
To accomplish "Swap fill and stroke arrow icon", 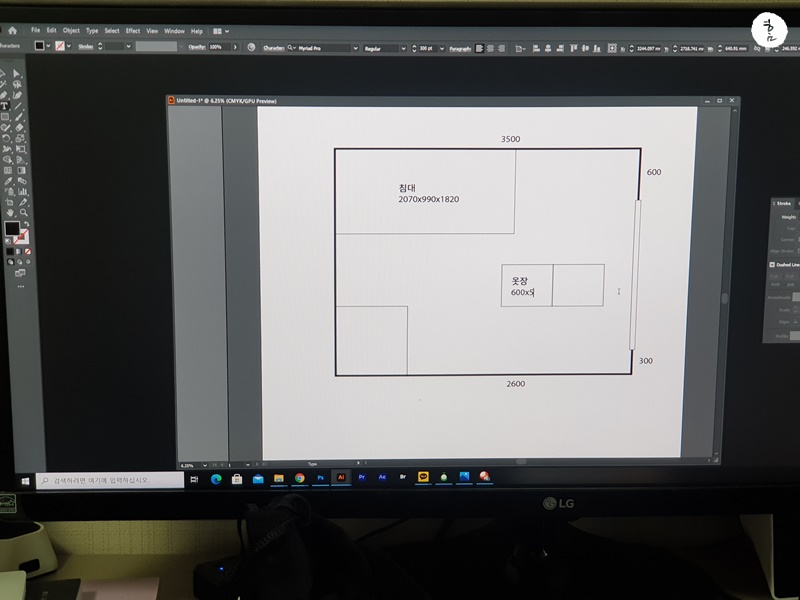I will coord(26,223).
